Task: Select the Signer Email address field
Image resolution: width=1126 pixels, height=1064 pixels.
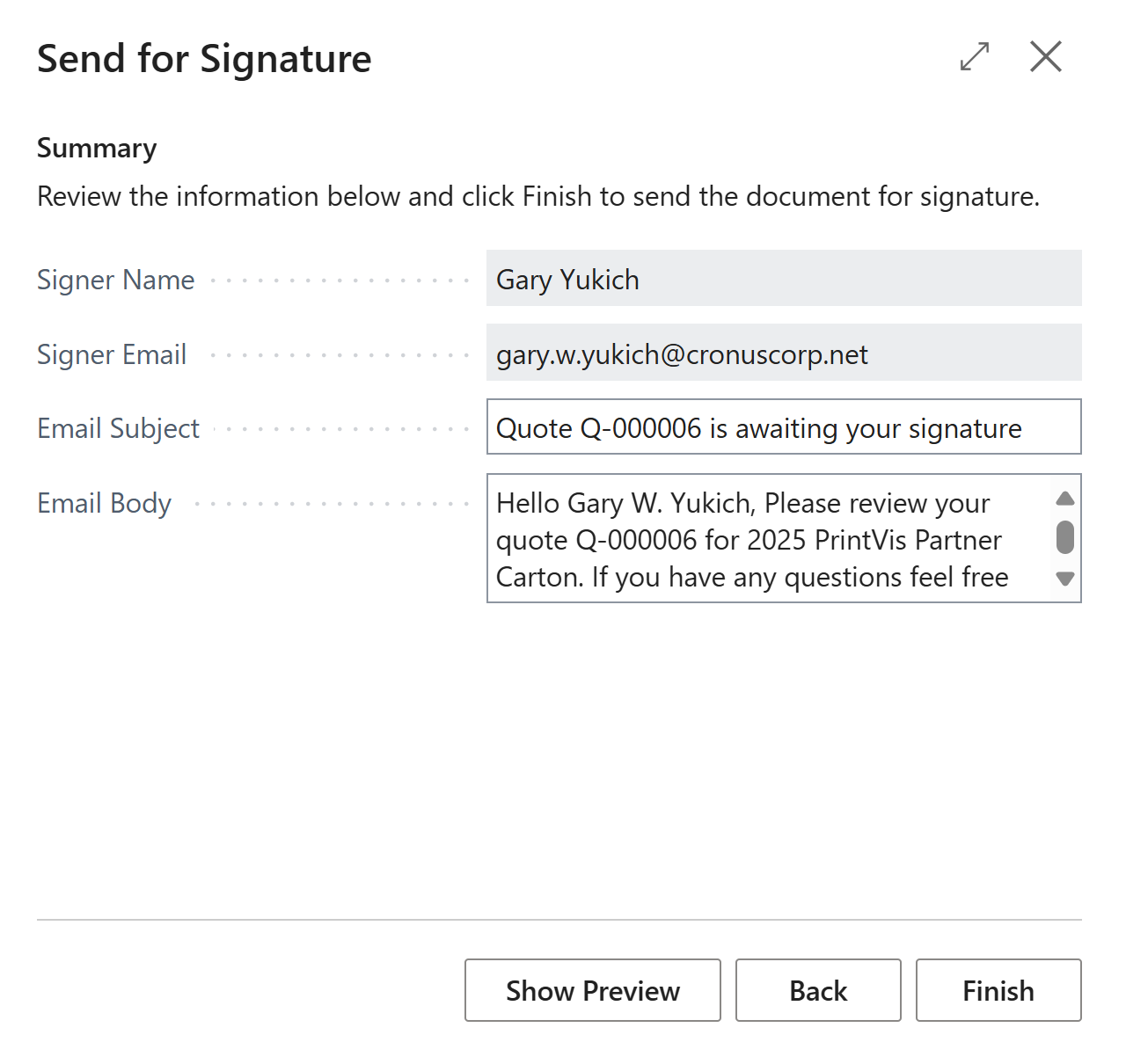Action: click(x=784, y=353)
